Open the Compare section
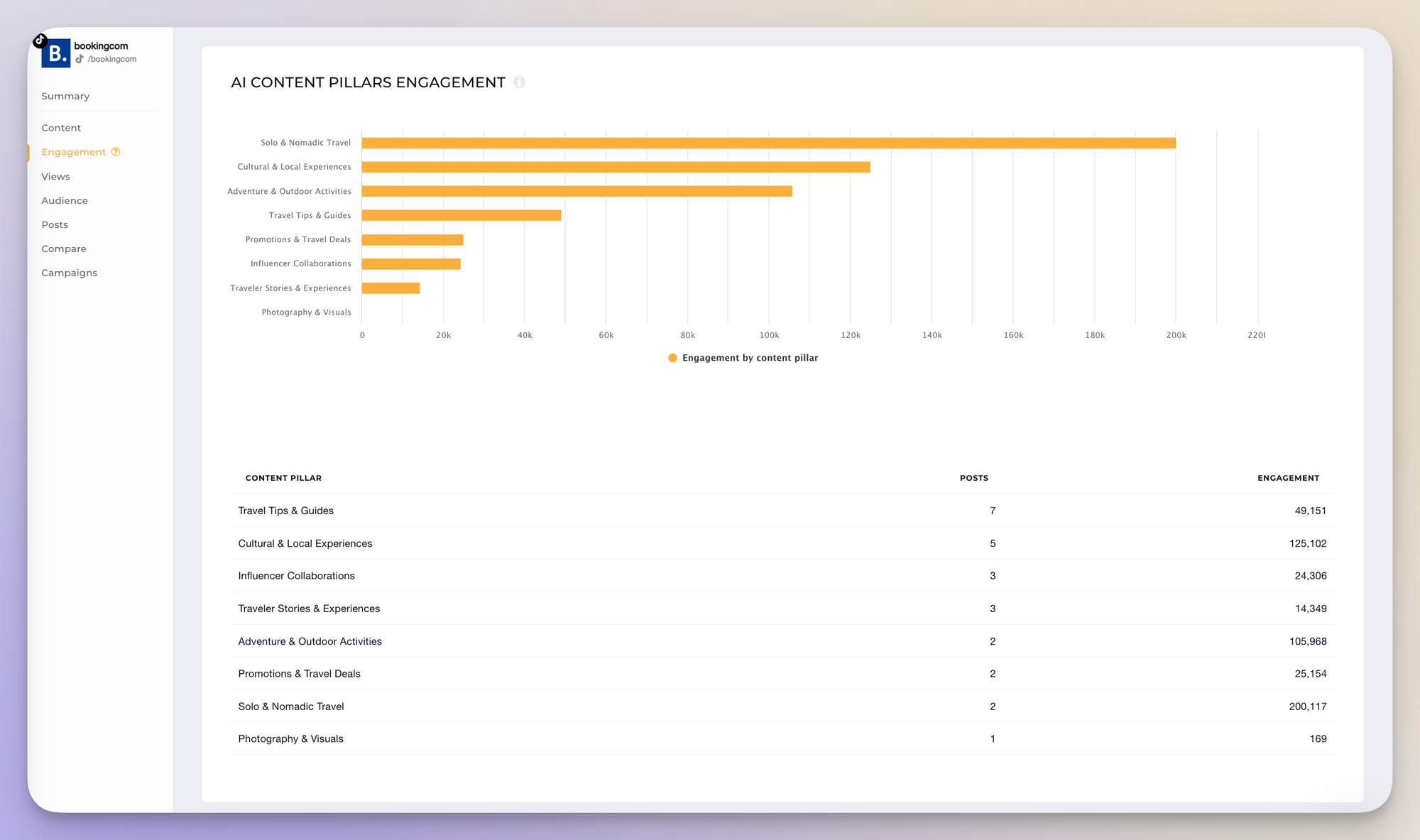1420x840 pixels. click(x=64, y=249)
